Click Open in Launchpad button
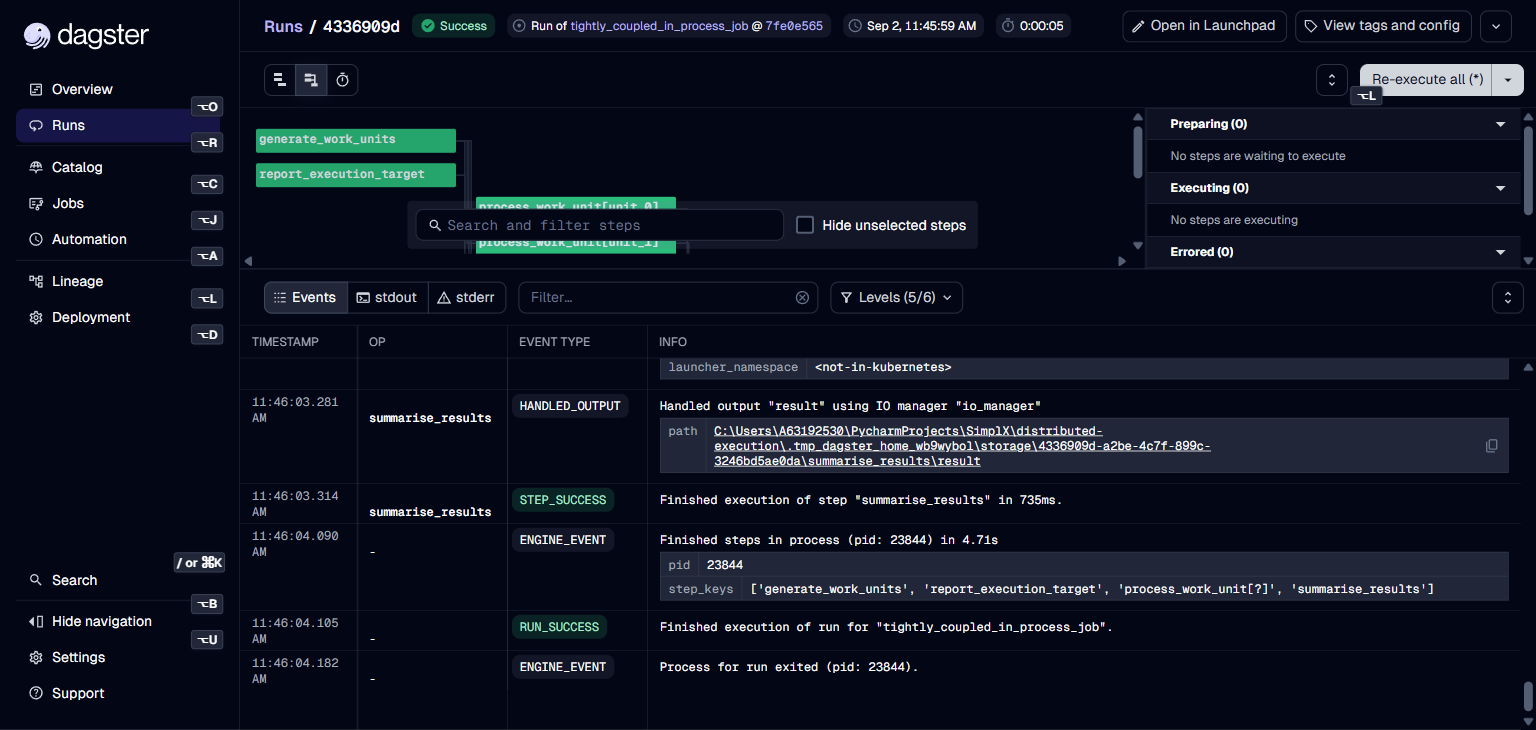Viewport: 1536px width, 730px height. (1204, 26)
